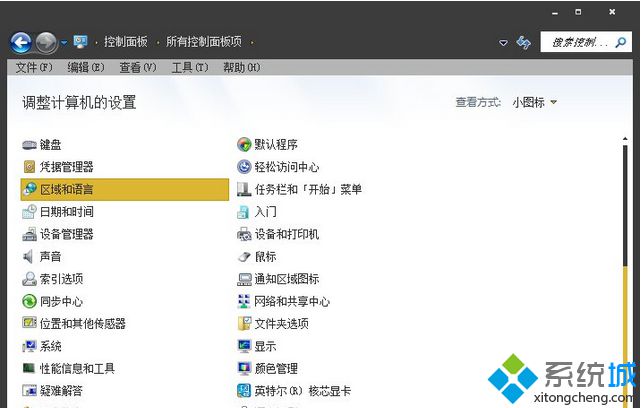Go to 控制面板 breadcrumb
Viewport: 641px width, 408px height.
(x=126, y=42)
